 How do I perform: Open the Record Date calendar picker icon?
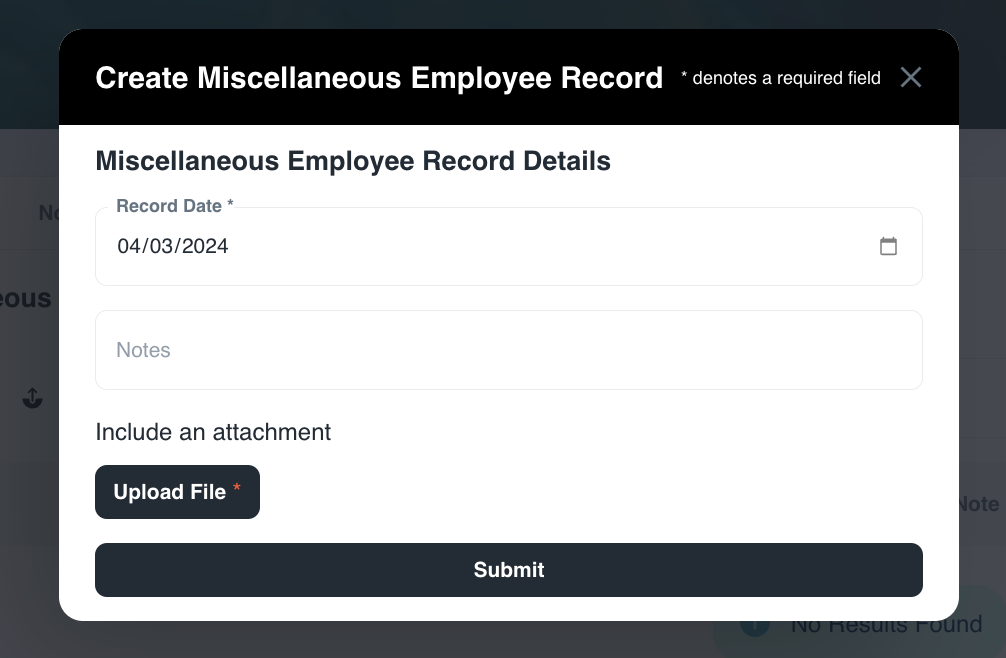(888, 246)
